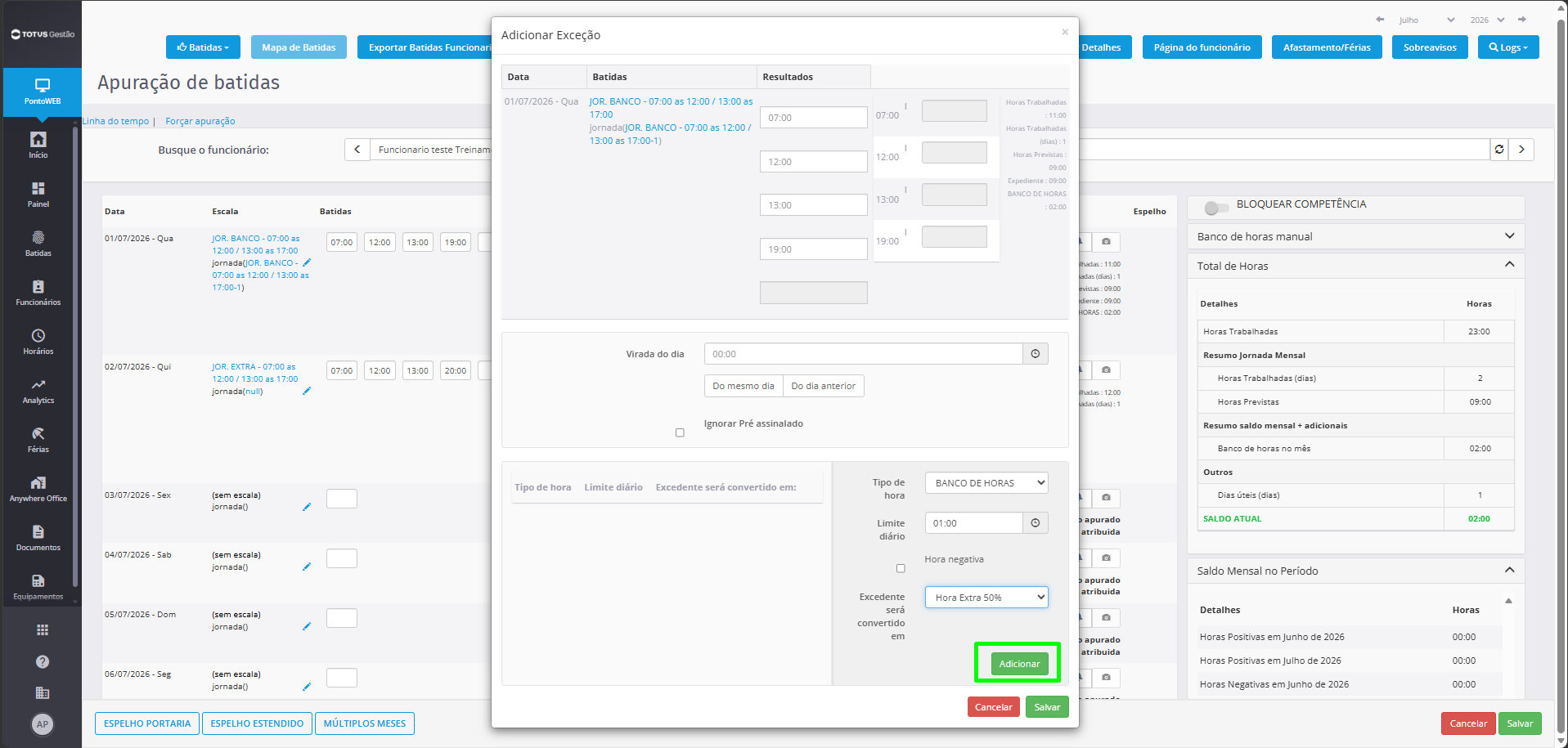Viewport: 1568px width, 748px height.
Task: Open Mapa de Batidas
Action: (x=299, y=47)
